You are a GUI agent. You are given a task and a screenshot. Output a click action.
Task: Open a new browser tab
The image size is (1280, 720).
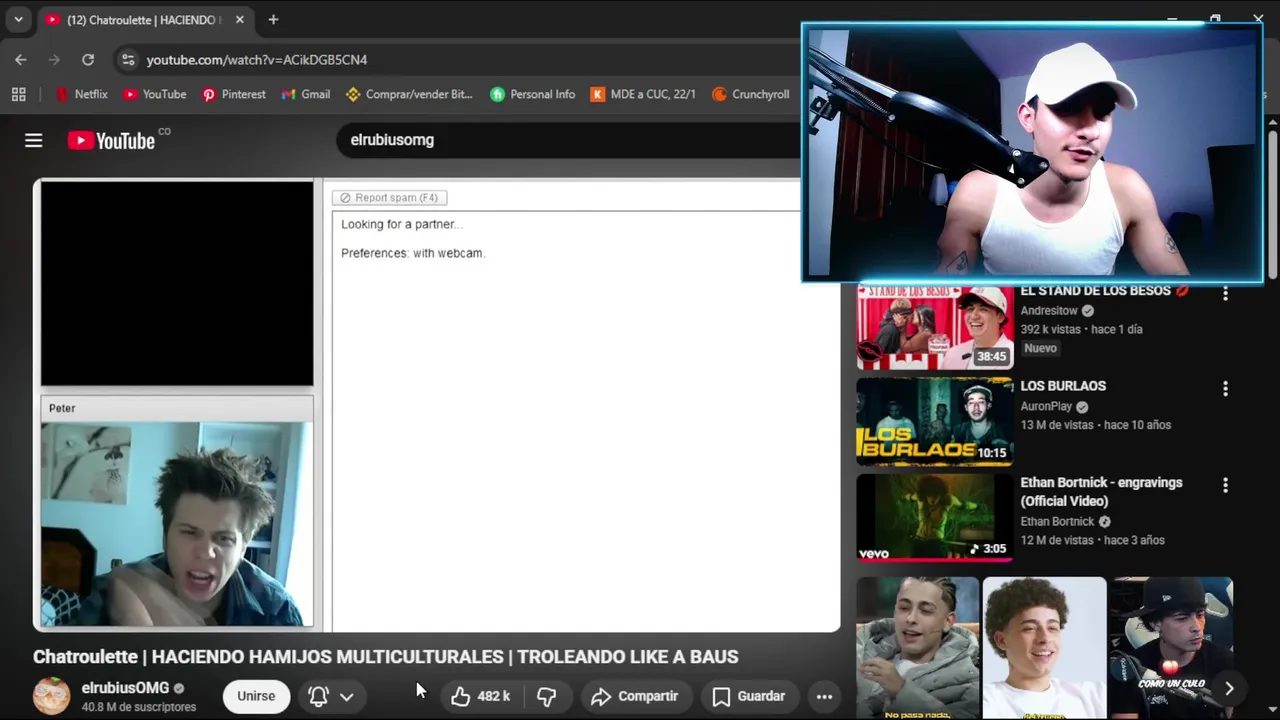(273, 20)
